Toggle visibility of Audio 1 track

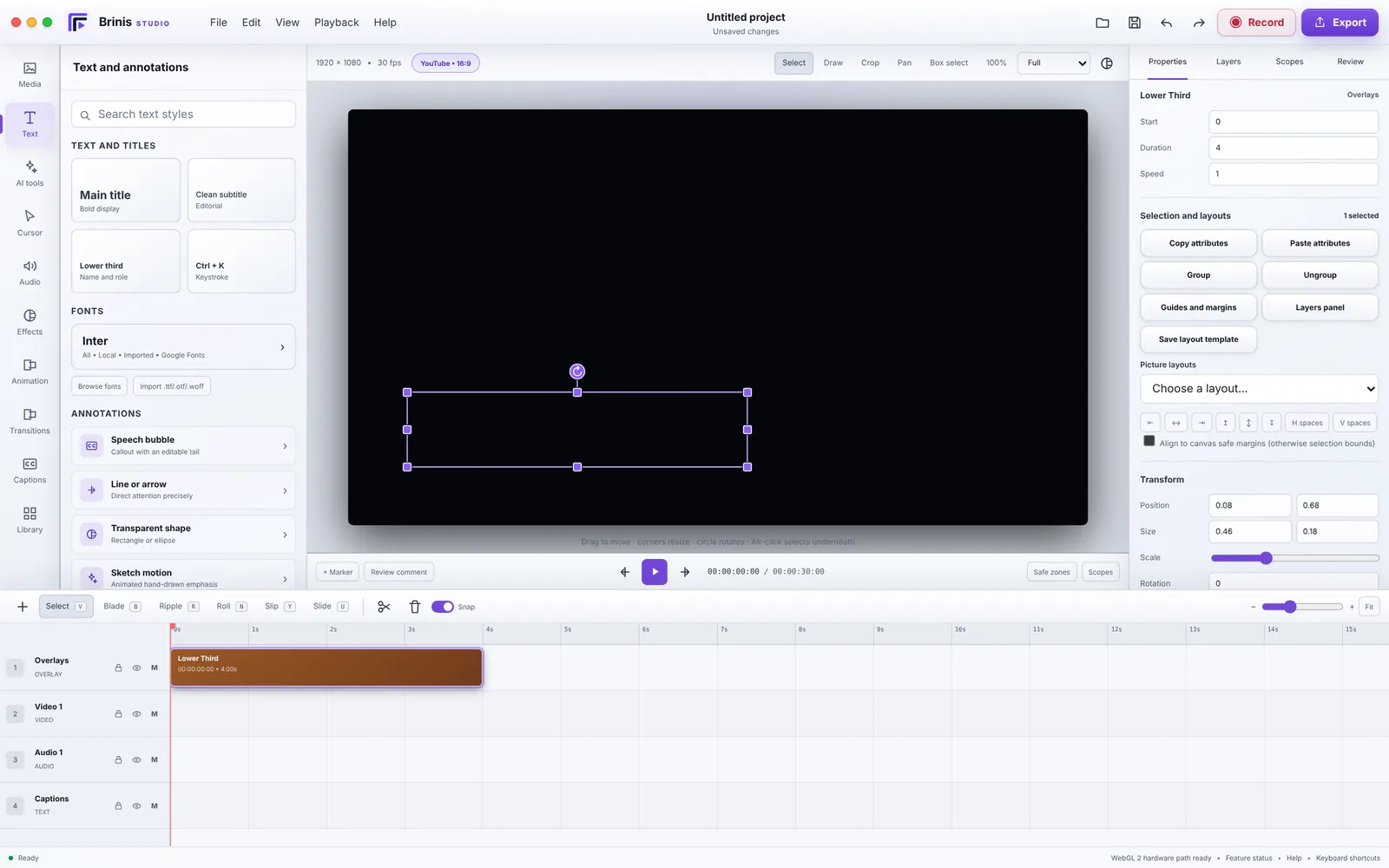tap(136, 759)
